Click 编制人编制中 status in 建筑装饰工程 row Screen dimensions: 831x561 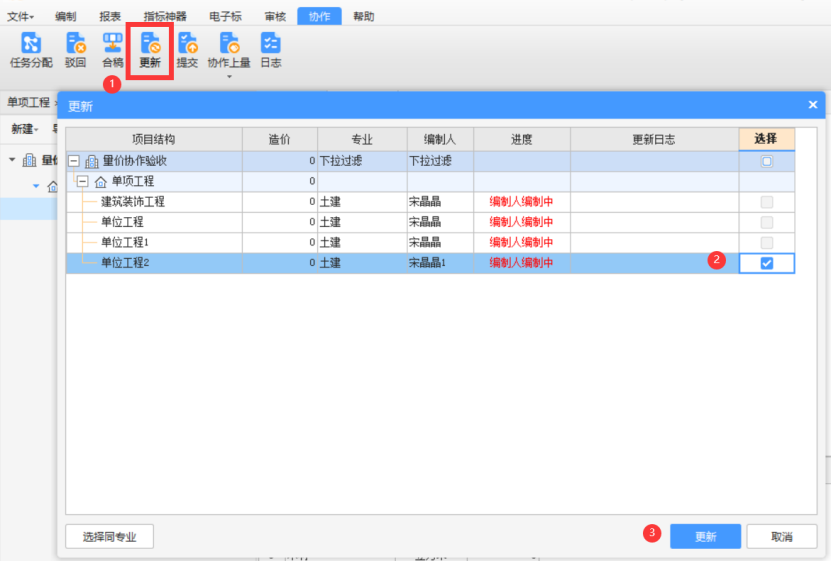521,202
